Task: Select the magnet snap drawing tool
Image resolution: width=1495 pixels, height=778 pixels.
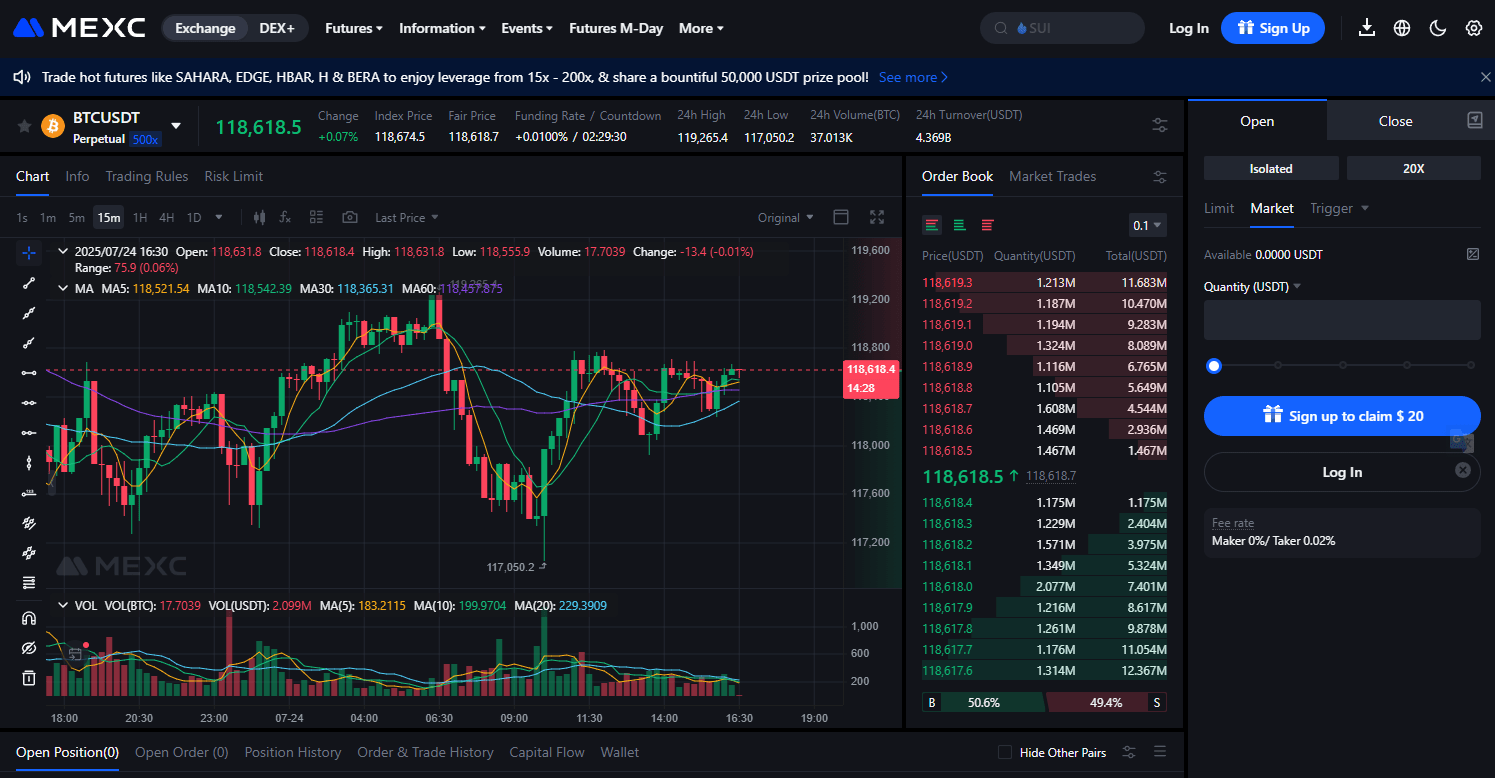Action: [29, 618]
